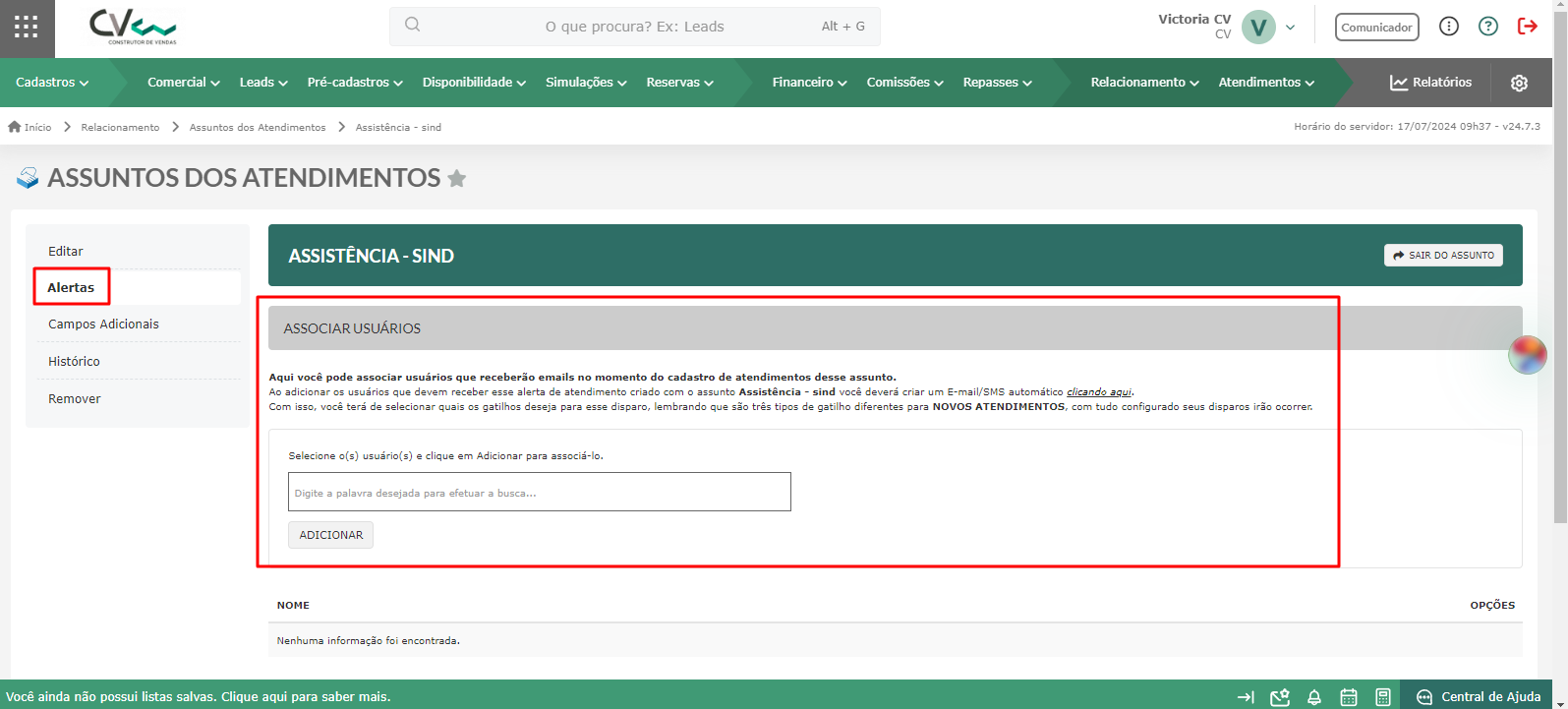
Task: Click the red logout icon
Action: click(x=1528, y=27)
